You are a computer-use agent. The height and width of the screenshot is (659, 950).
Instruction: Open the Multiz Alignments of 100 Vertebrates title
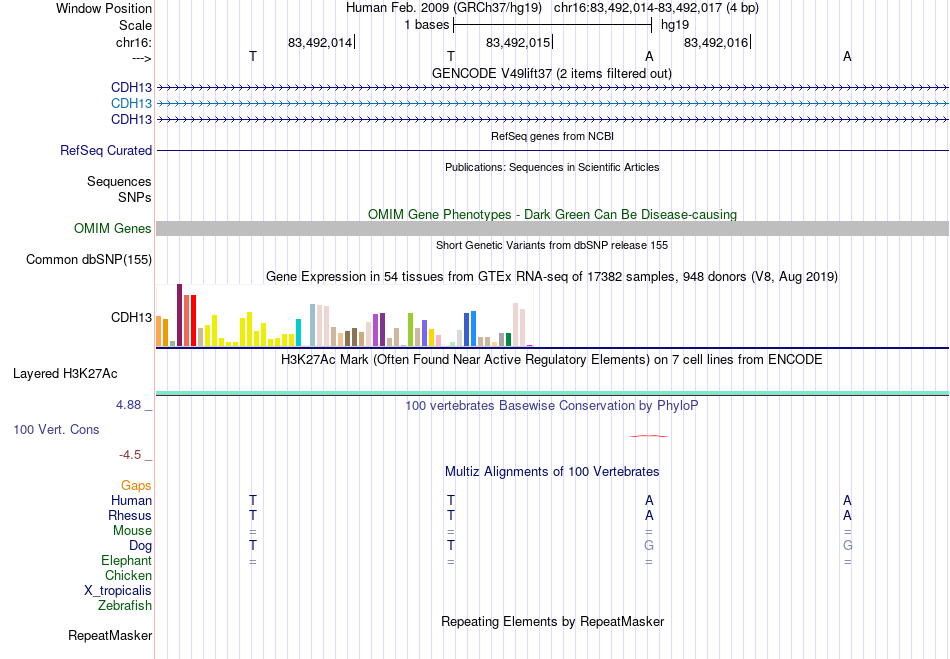552,472
